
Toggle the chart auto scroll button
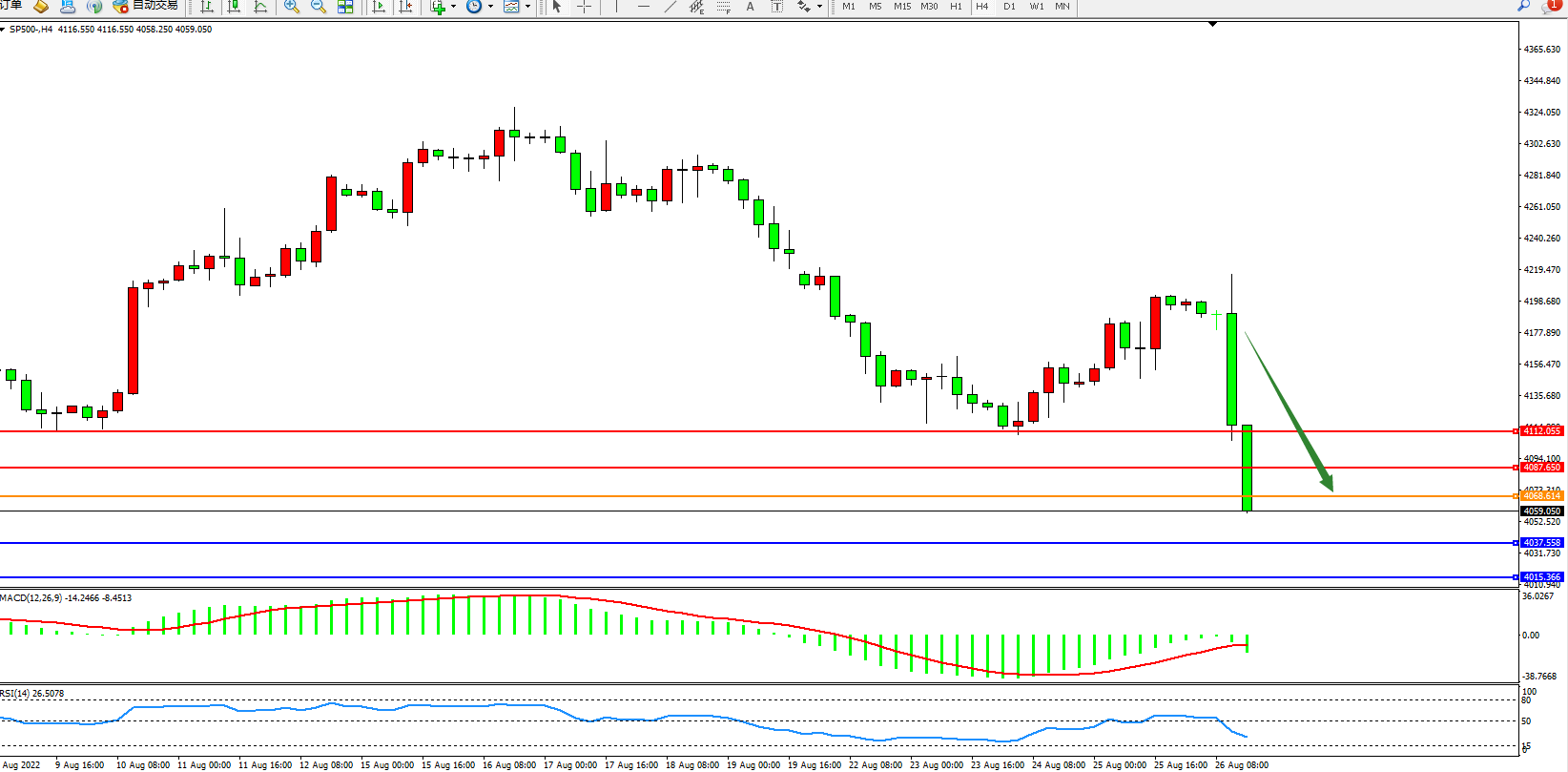[379, 7]
